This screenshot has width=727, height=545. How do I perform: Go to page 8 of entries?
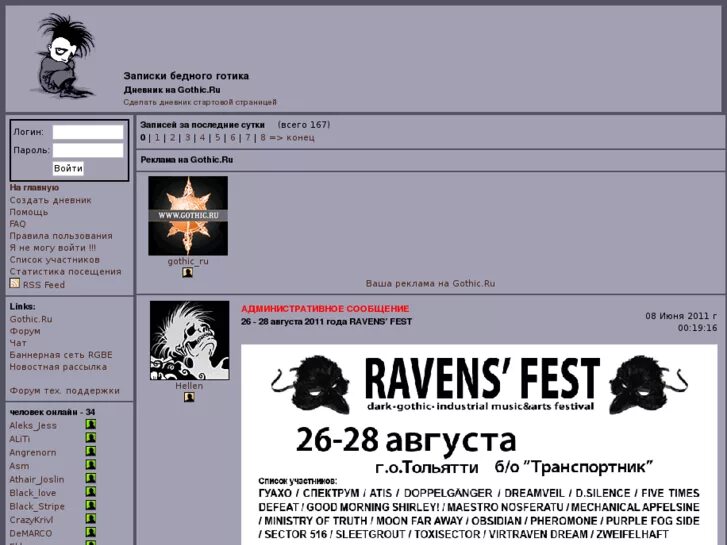(263, 138)
